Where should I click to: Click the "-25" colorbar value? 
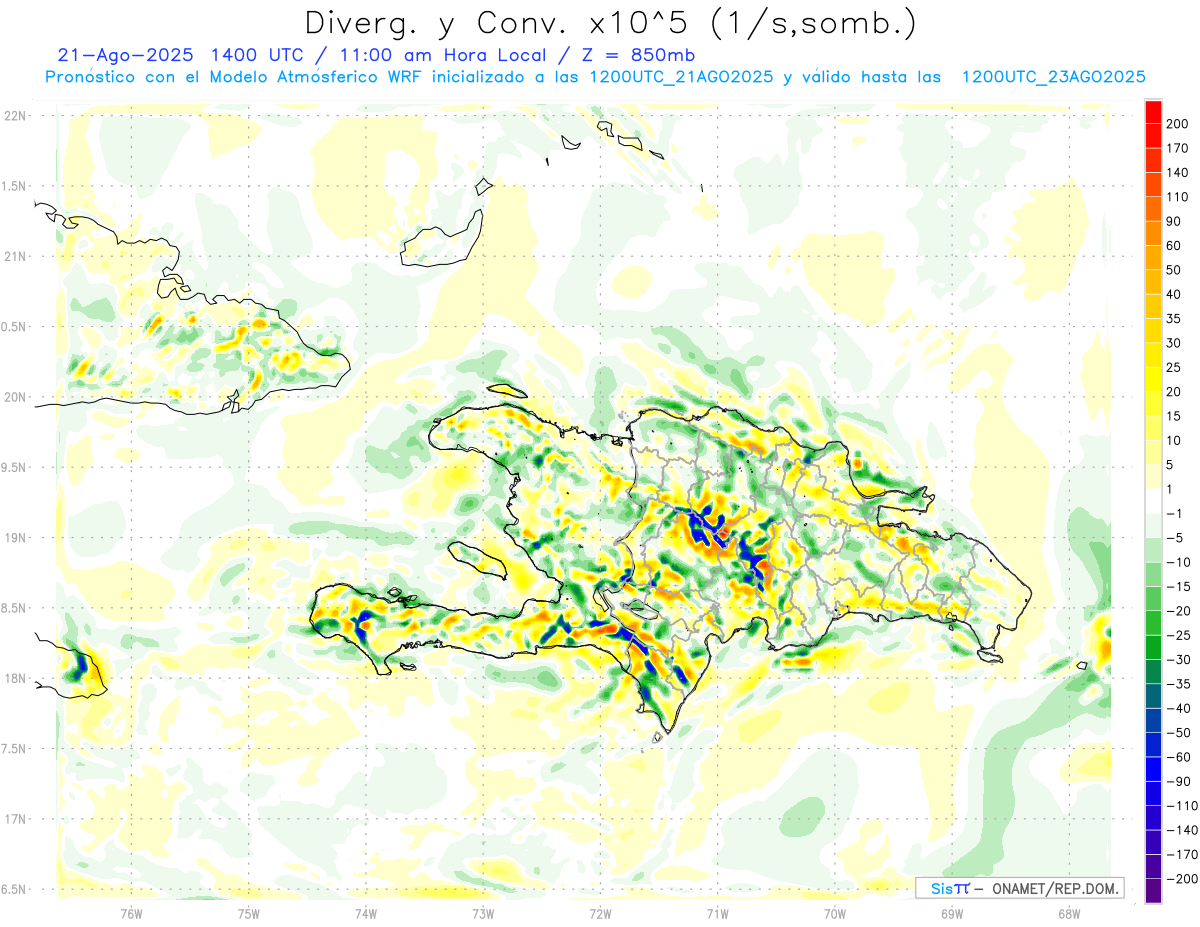(x=1178, y=635)
